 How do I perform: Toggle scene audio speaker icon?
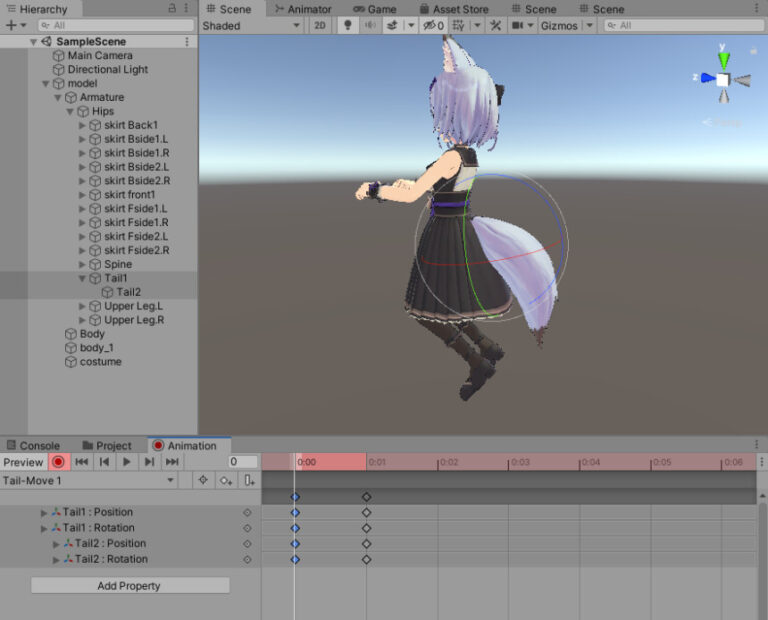point(372,25)
